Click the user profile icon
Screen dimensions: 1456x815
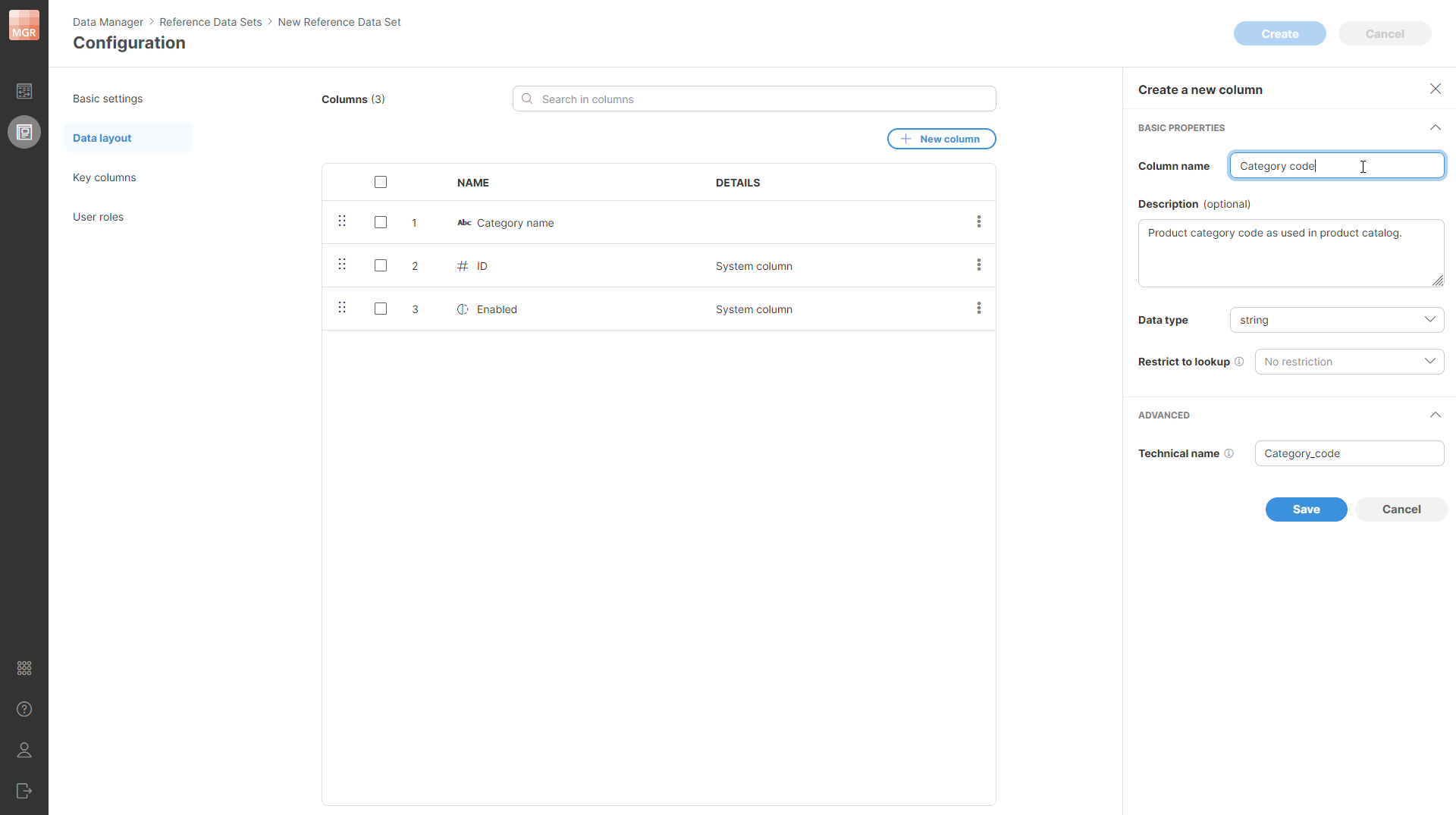[x=24, y=750]
